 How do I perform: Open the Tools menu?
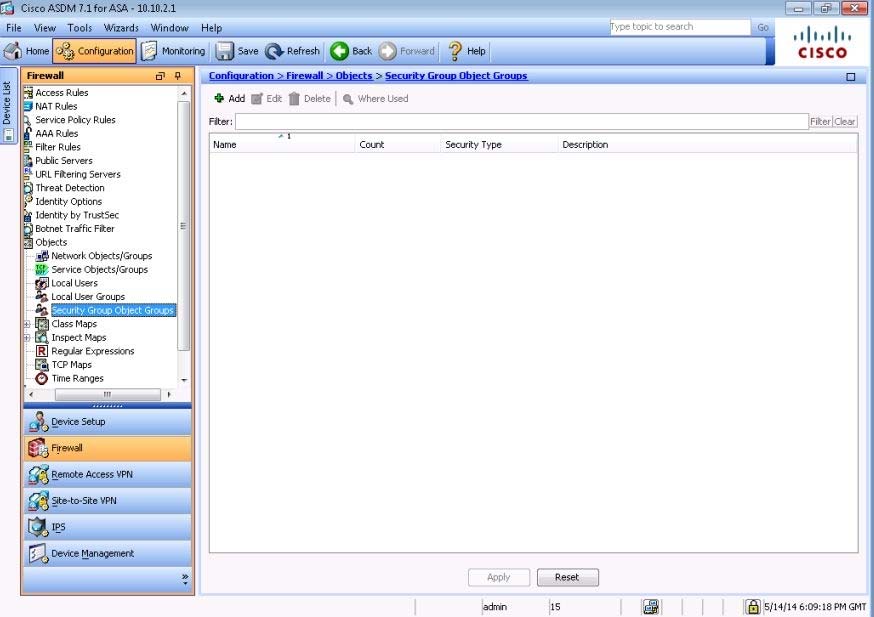pyautogui.click(x=80, y=27)
